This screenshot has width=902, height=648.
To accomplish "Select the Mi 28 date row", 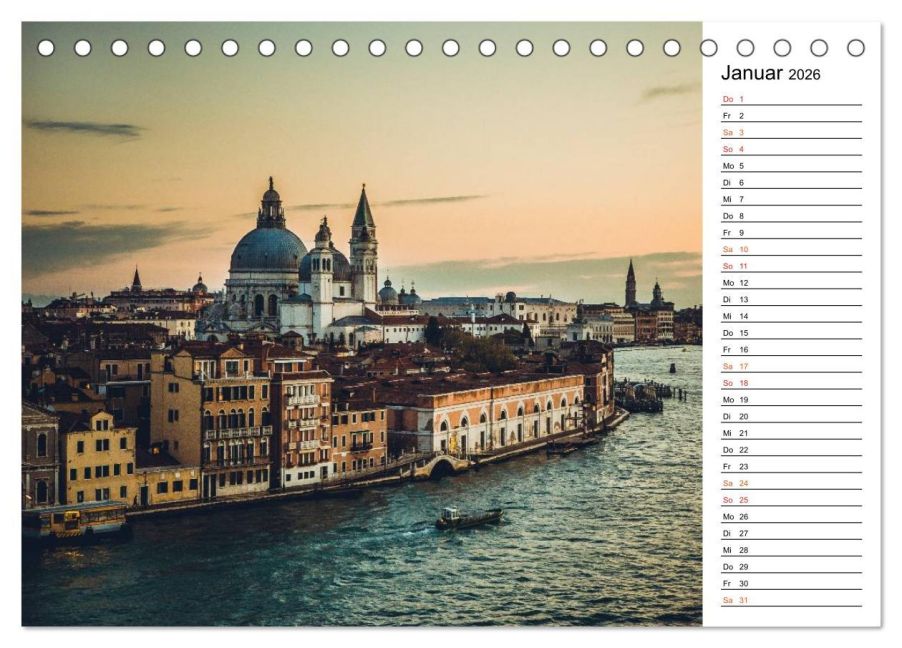I will pyautogui.click(x=791, y=550).
